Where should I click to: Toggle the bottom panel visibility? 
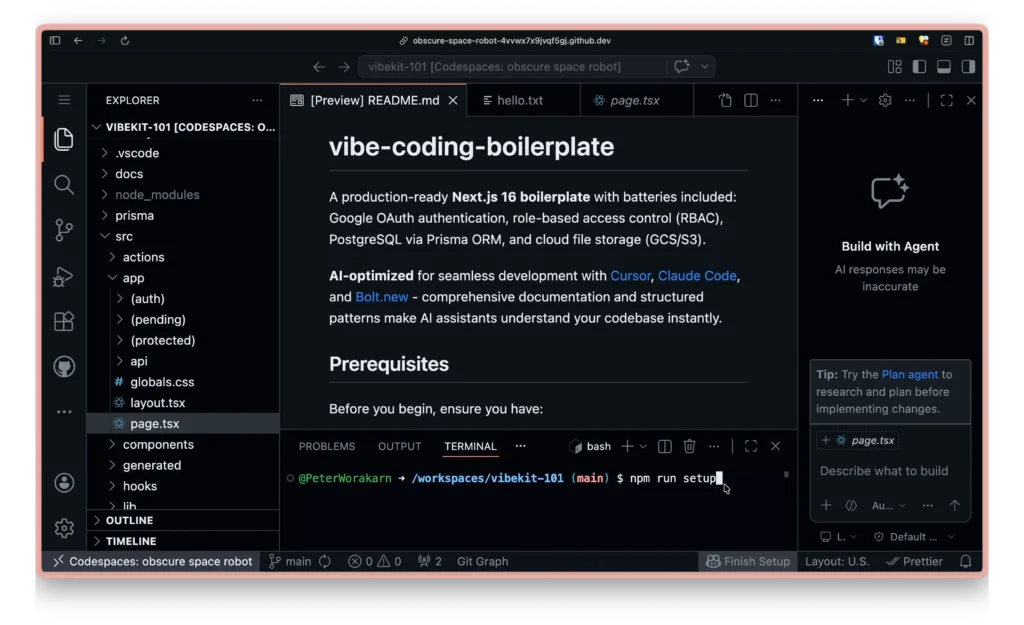pyautogui.click(x=944, y=67)
